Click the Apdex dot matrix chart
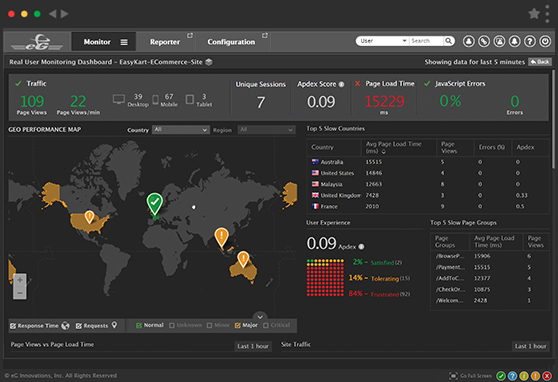558x382 pixels. pos(325,277)
